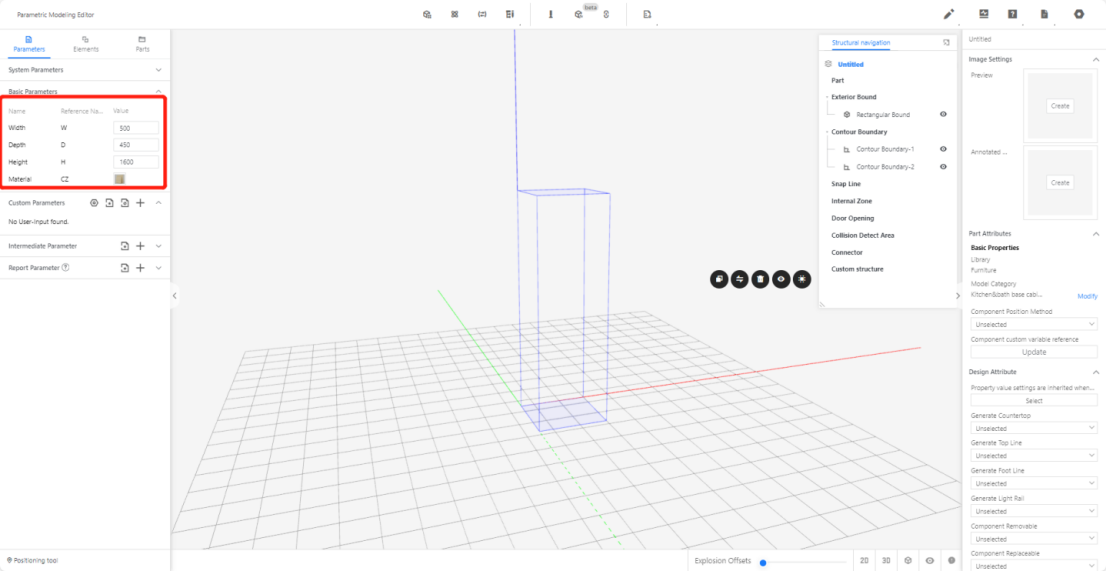Image resolution: width=1107 pixels, height=571 pixels.
Task: Add a new Custom Parameter with plus icon
Action: point(140,203)
